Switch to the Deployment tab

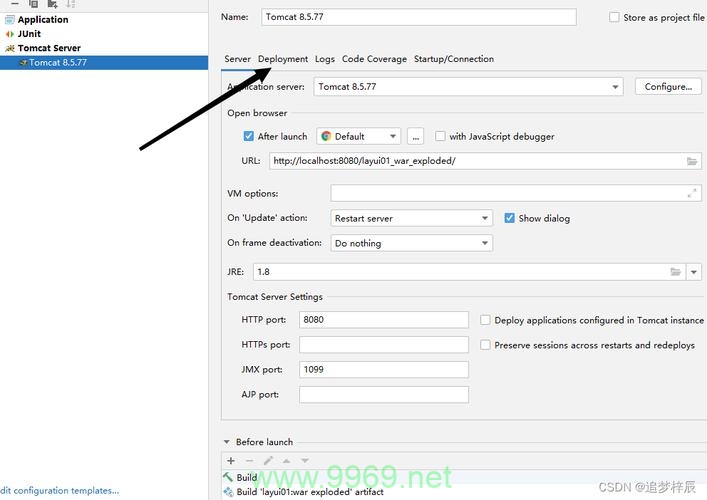(x=283, y=59)
